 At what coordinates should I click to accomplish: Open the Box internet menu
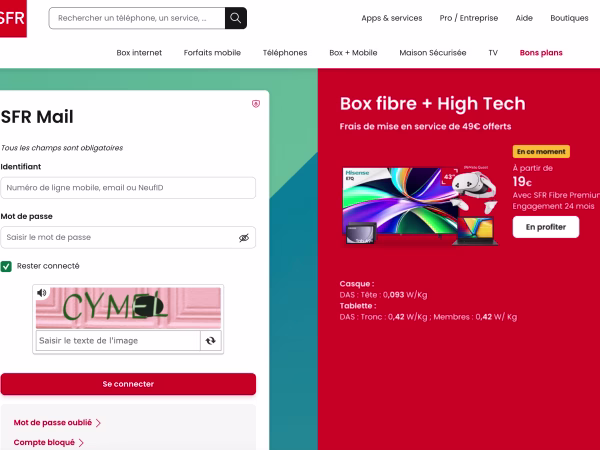tap(138, 52)
